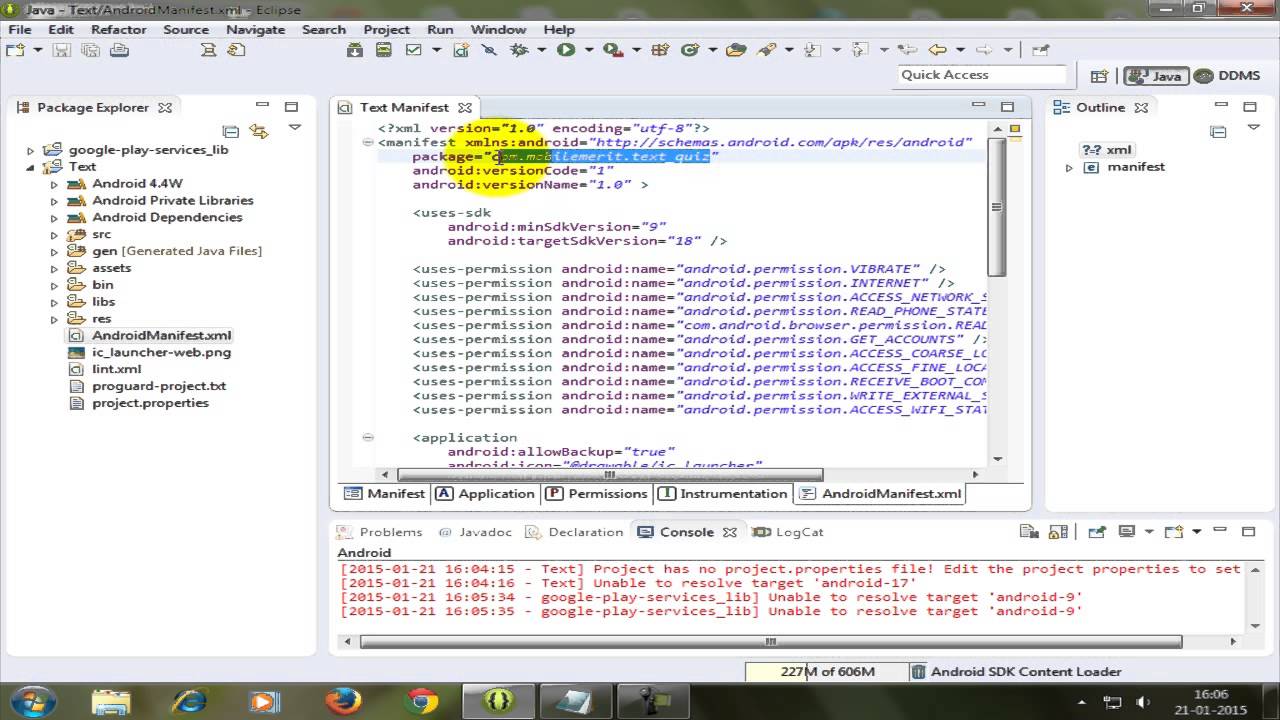
Task: Open the Refactor menu
Action: [x=119, y=29]
